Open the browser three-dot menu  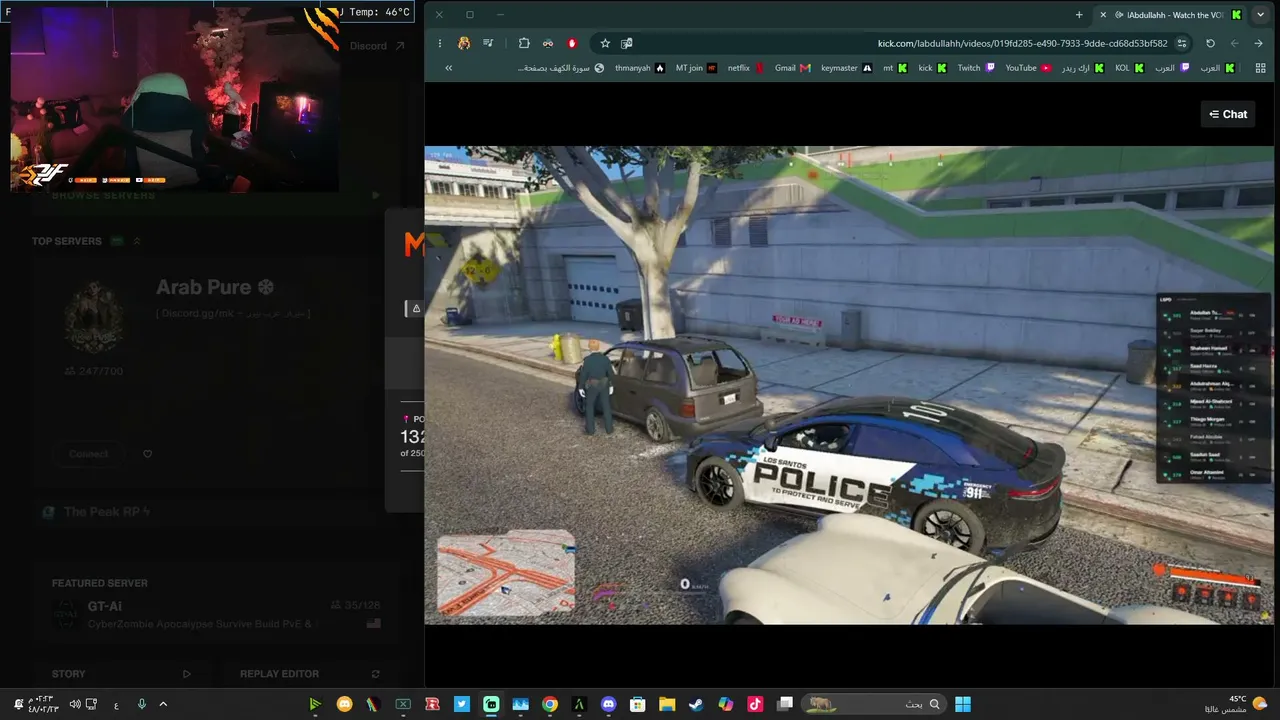point(440,43)
